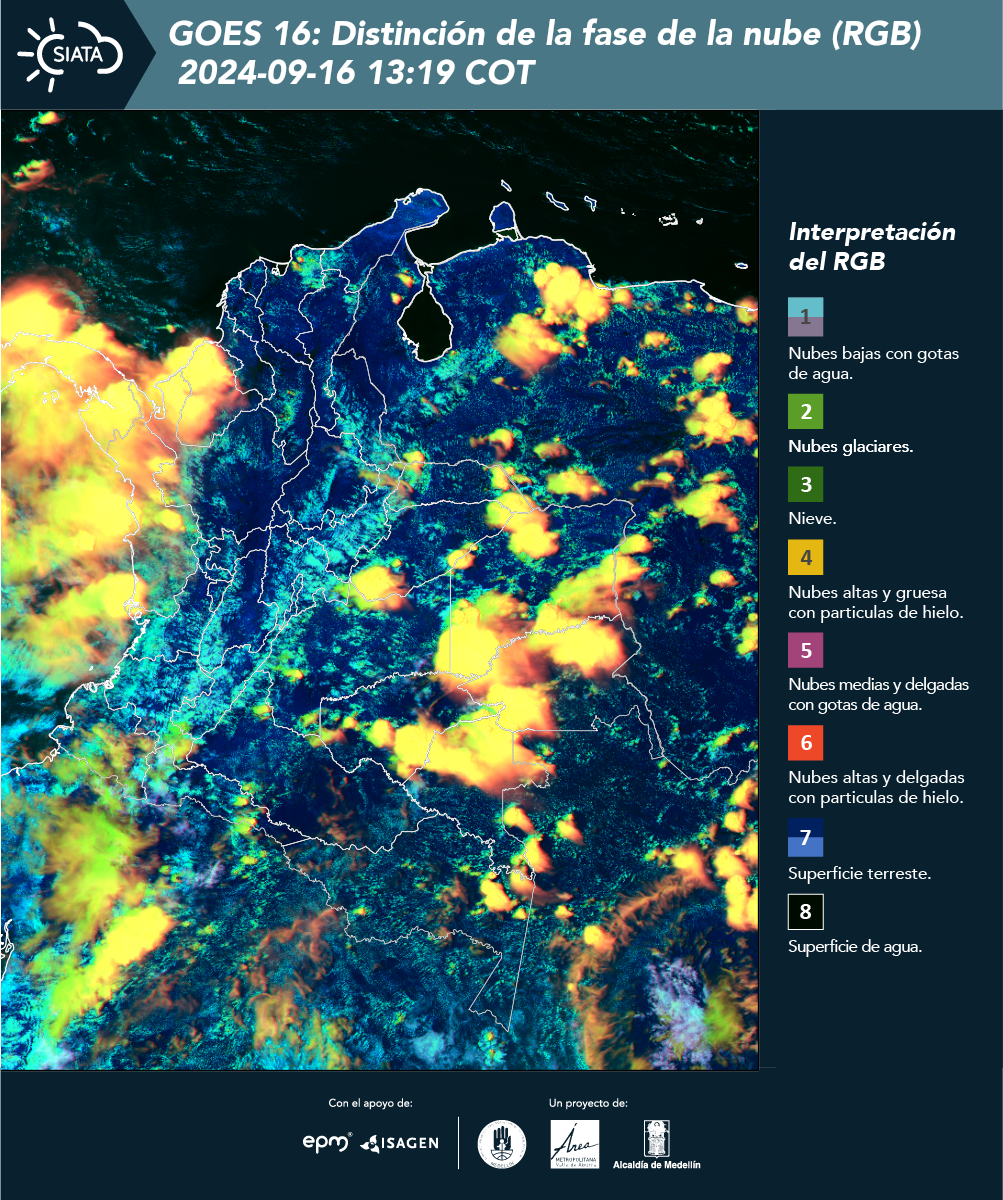Click the Área Metropolitana logo

pyautogui.click(x=575, y=1143)
